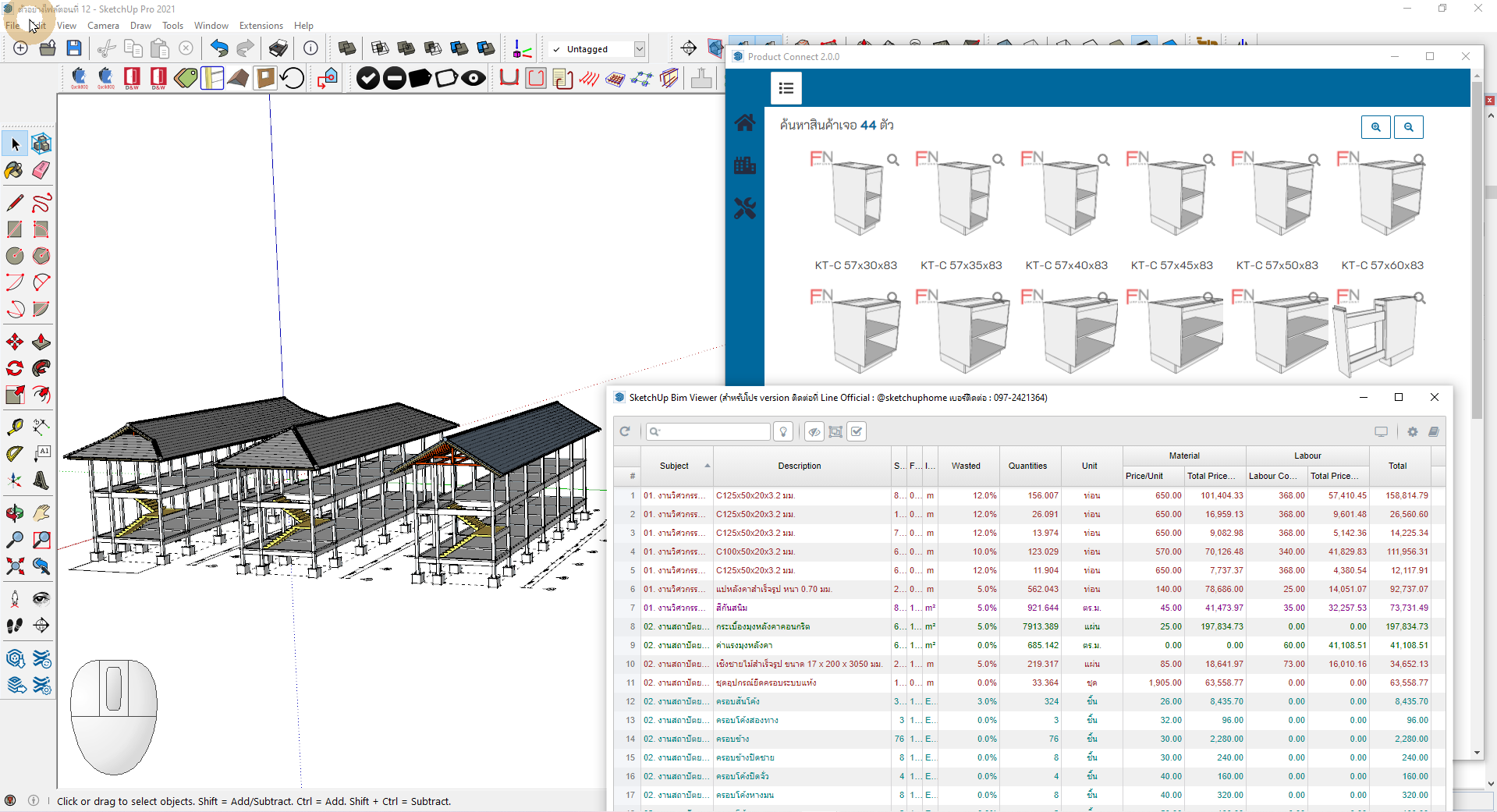Open the Tools menu
Screen dimensions: 1497x812
pos(172,26)
